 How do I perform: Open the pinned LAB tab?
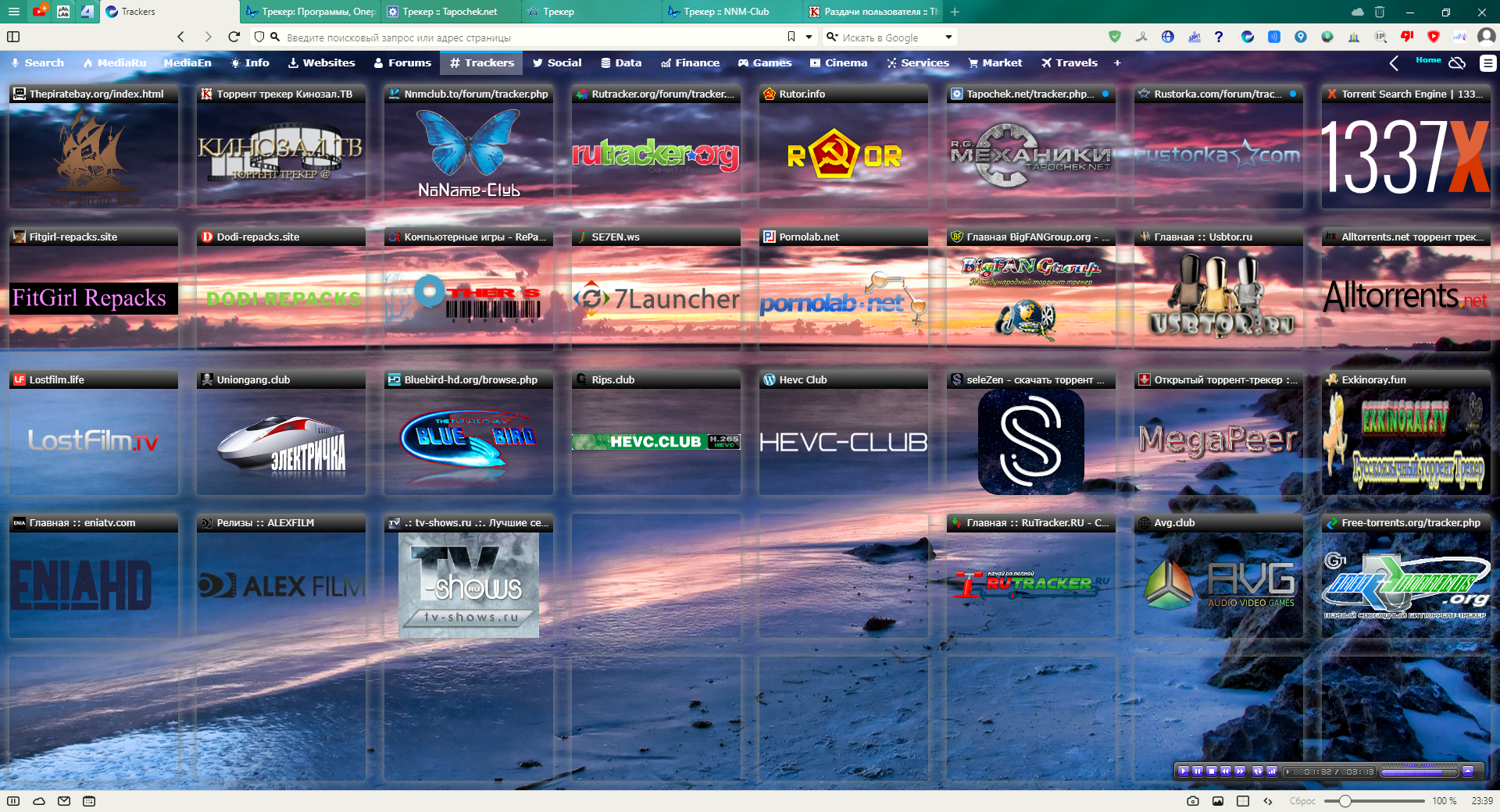[63, 12]
